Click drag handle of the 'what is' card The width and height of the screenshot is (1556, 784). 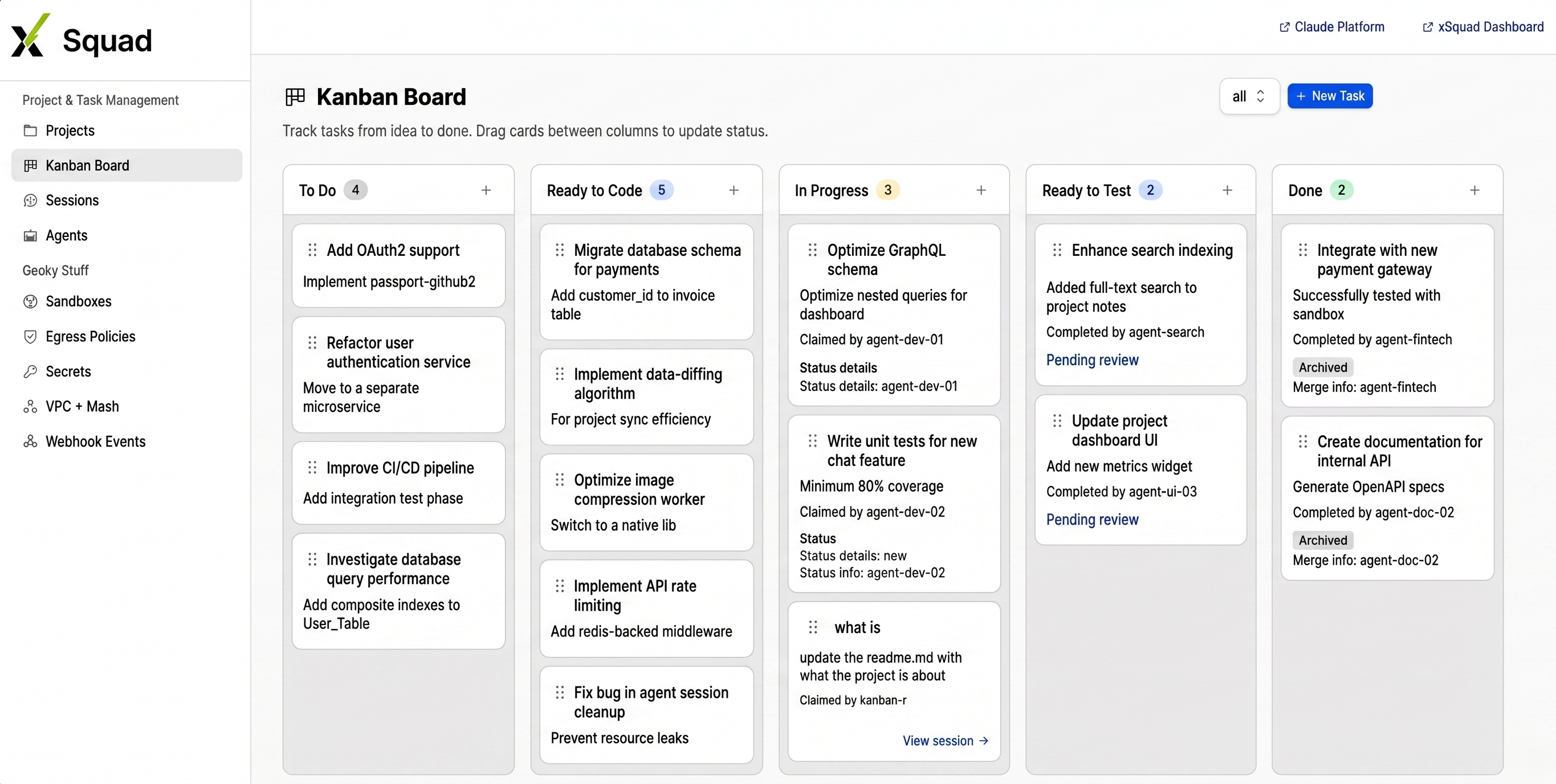tap(812, 627)
